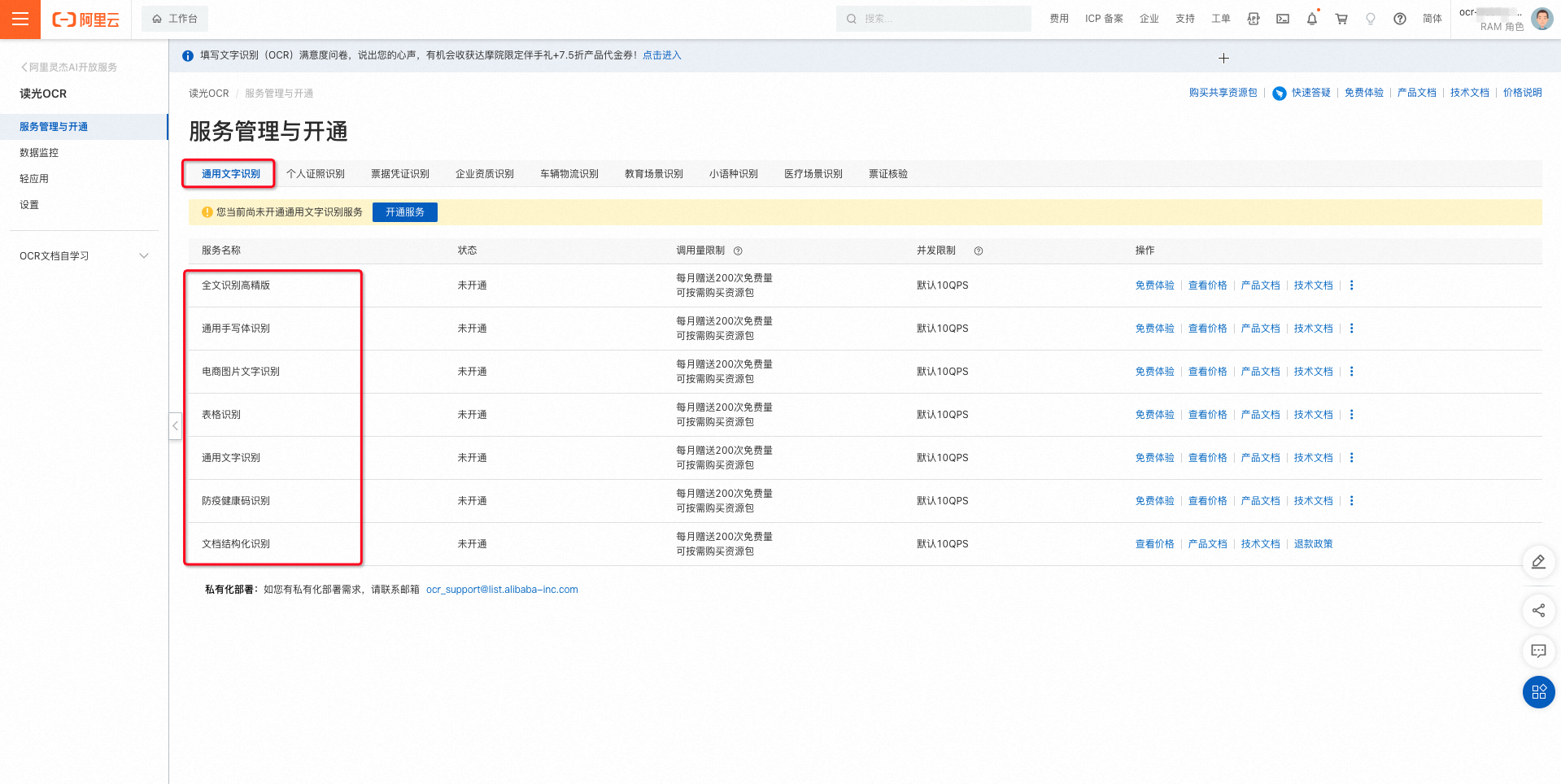This screenshot has height=784, width=1561.
Task: Click the help icon beside 调用量限制
Action: pos(738,251)
